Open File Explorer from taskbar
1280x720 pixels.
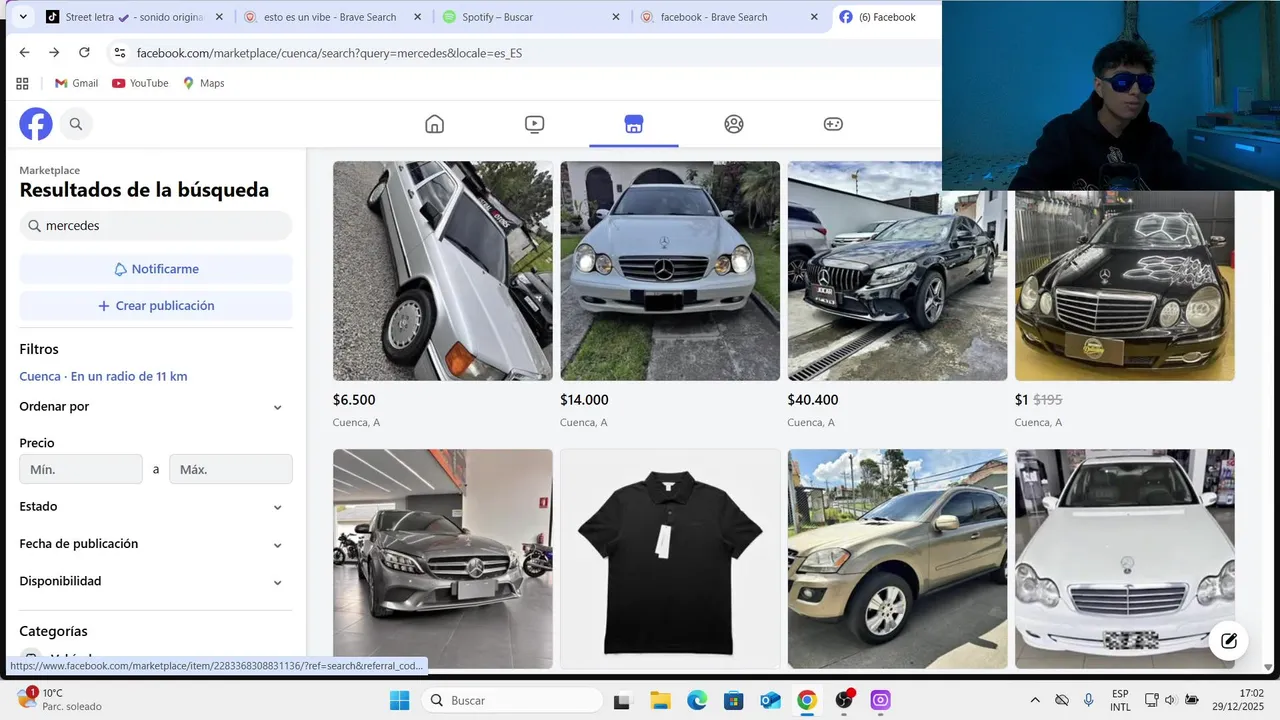660,700
